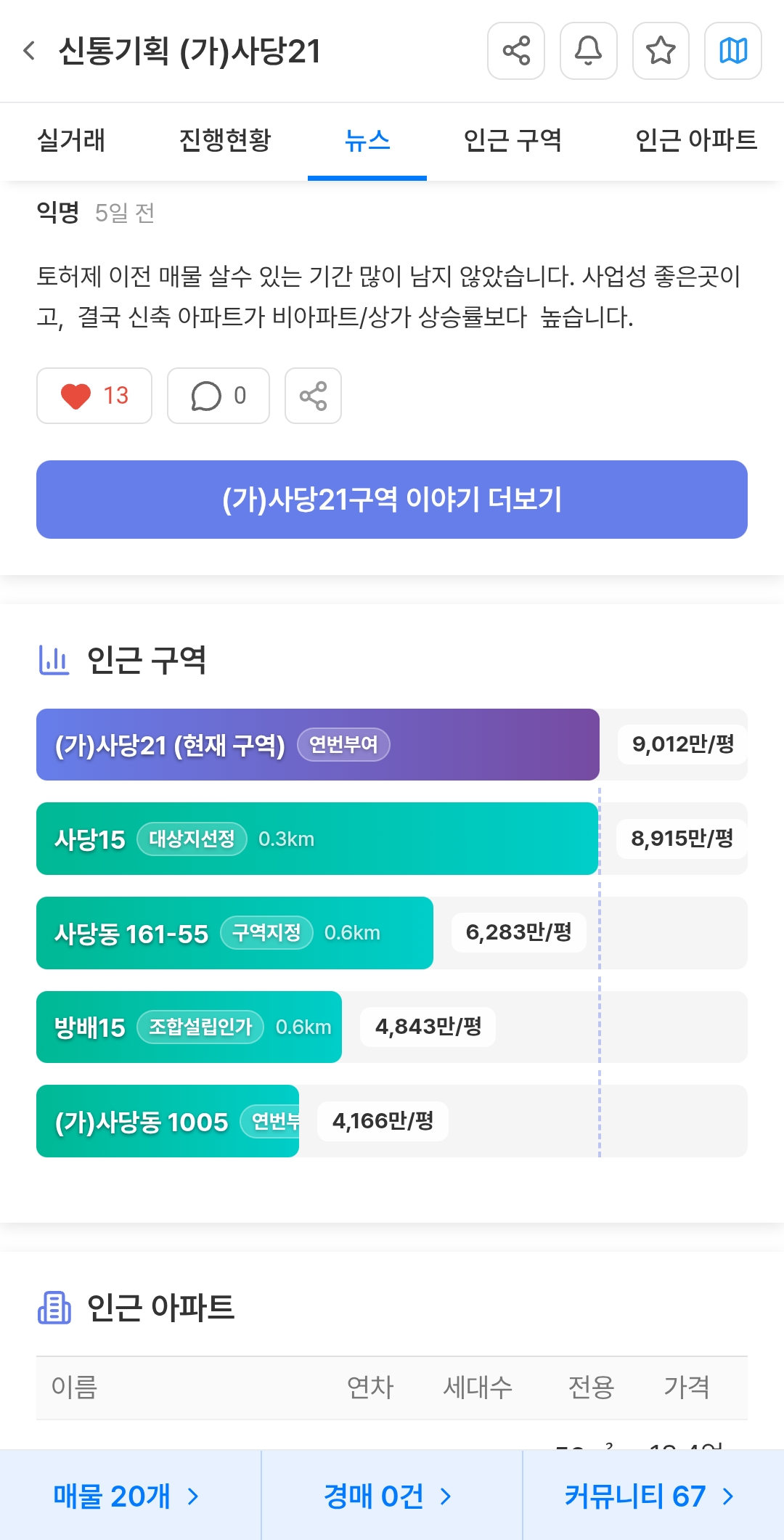The height and width of the screenshot is (1540, 784).
Task: Sort apartments by 가격 column header
Action: coord(686,1388)
